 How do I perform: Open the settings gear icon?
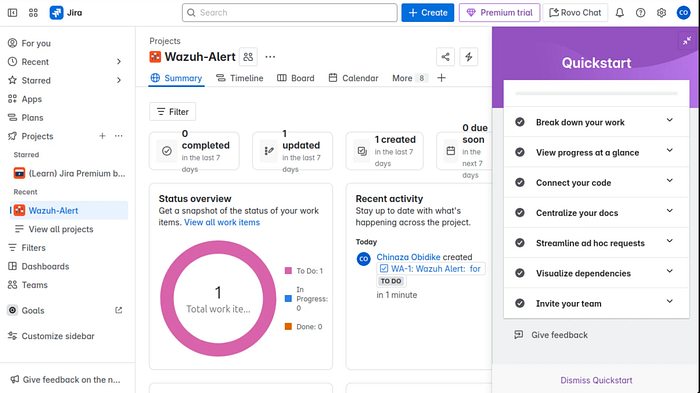tap(662, 13)
